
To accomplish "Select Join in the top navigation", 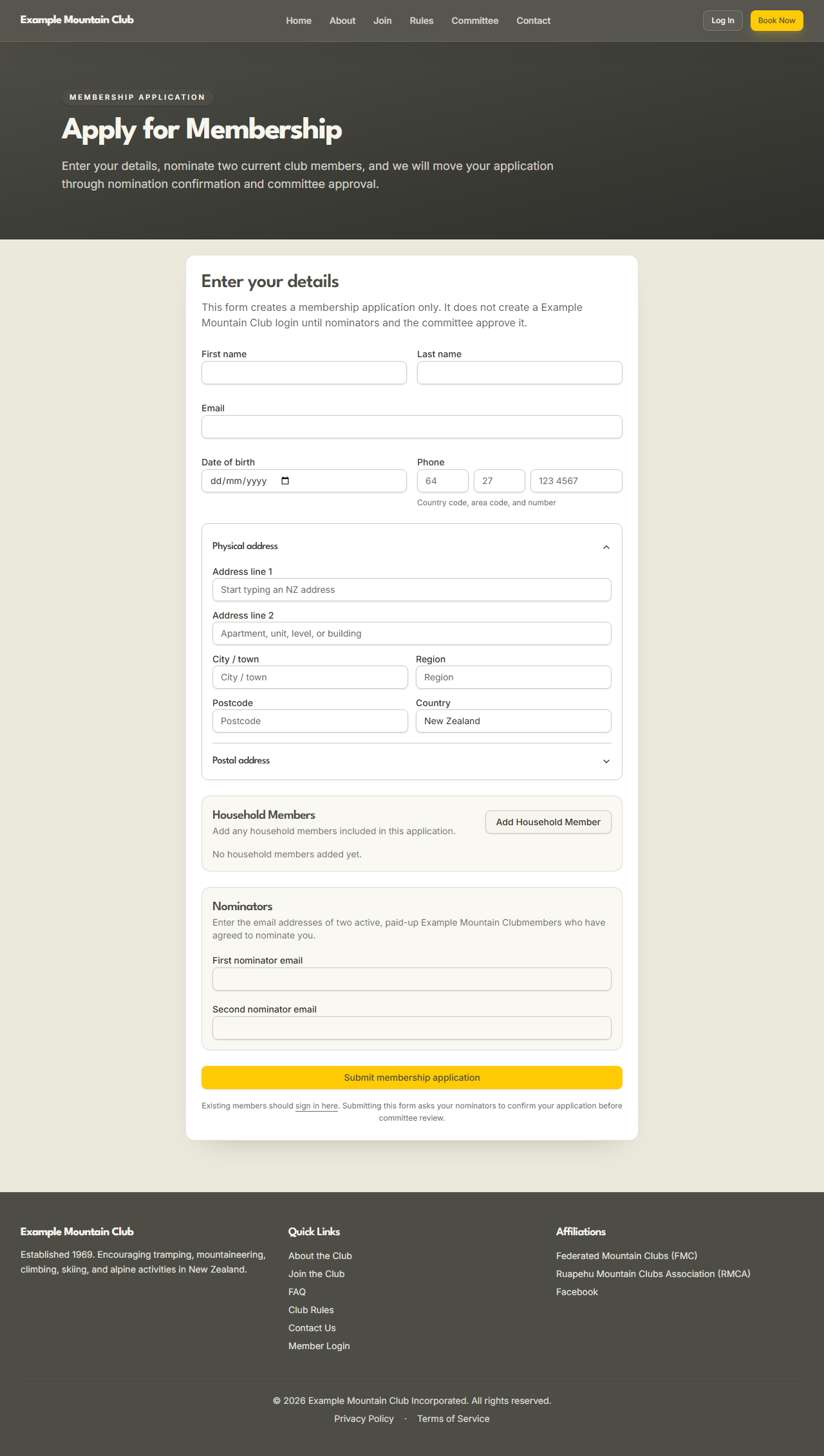I will [x=382, y=21].
